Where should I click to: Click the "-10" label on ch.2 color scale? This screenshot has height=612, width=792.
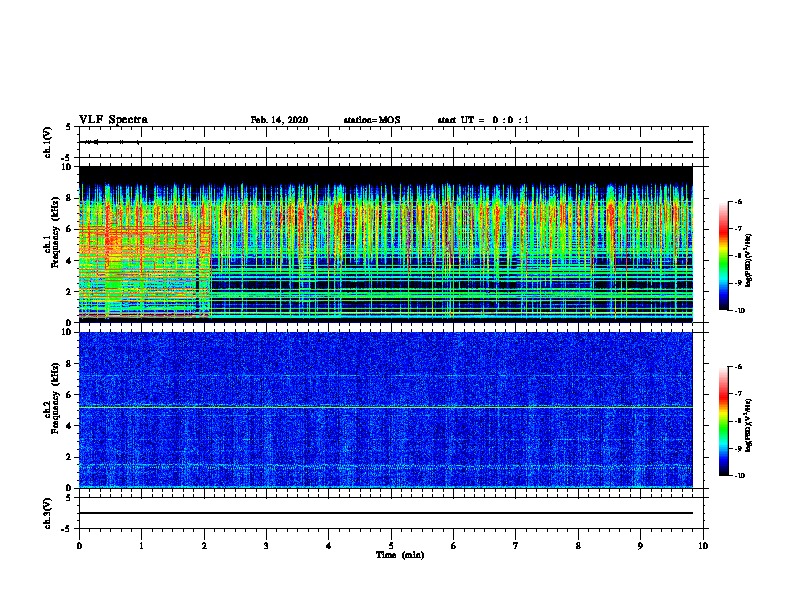739,476
